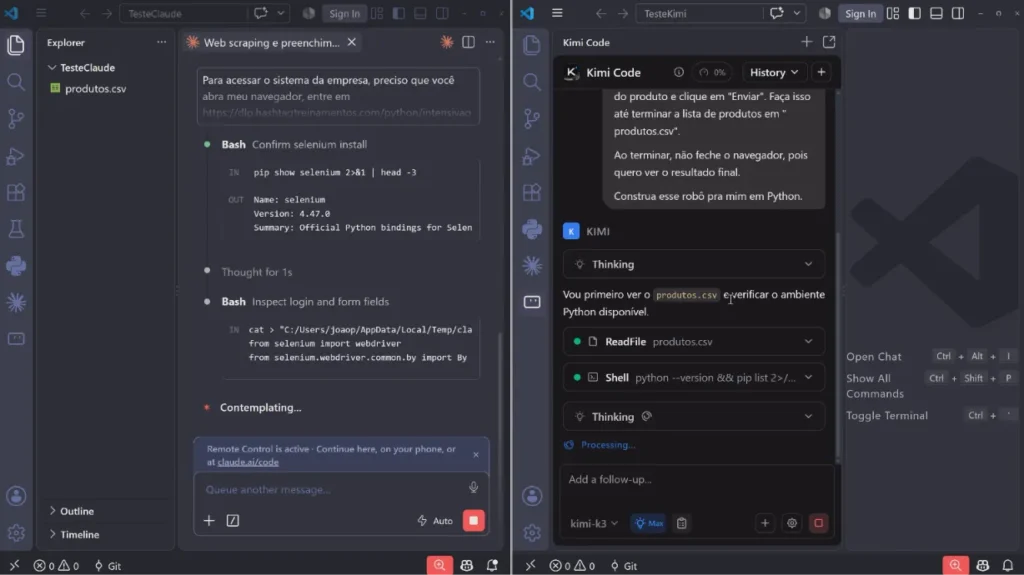Screen dimensions: 1024x575
Task: Open Manage gear in the left window
Action: 16,533
